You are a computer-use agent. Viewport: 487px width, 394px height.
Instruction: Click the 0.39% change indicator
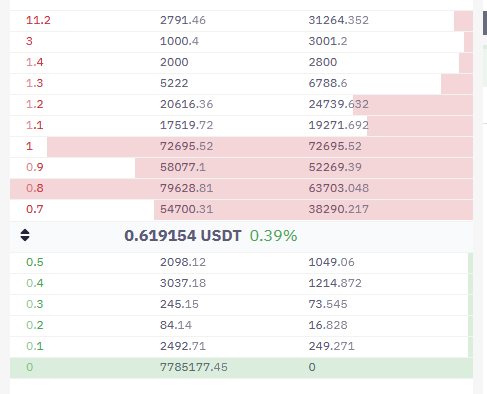coord(273,236)
